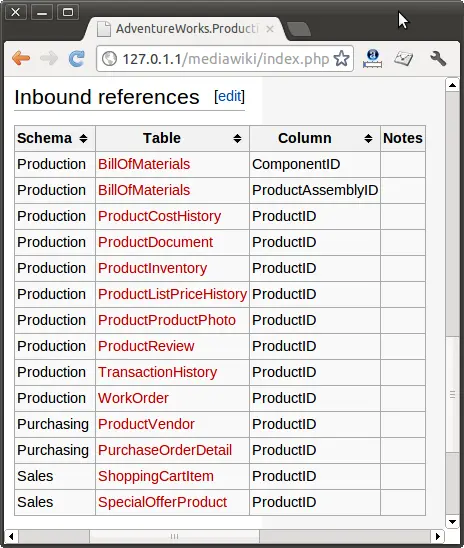This screenshot has width=464, height=548.
Task: Open the ProductInventory link
Action: pos(152,268)
